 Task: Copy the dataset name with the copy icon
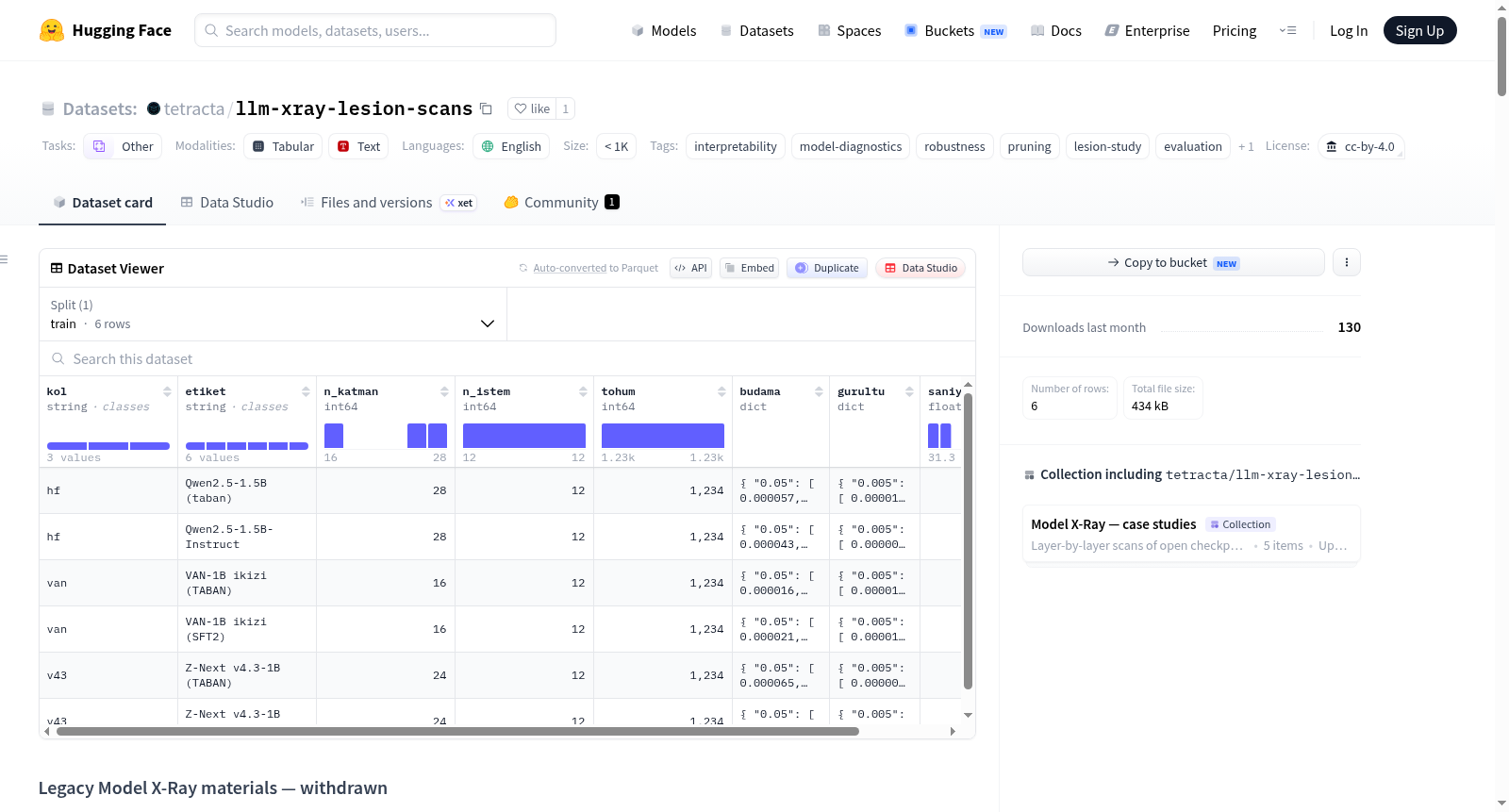[x=486, y=108]
